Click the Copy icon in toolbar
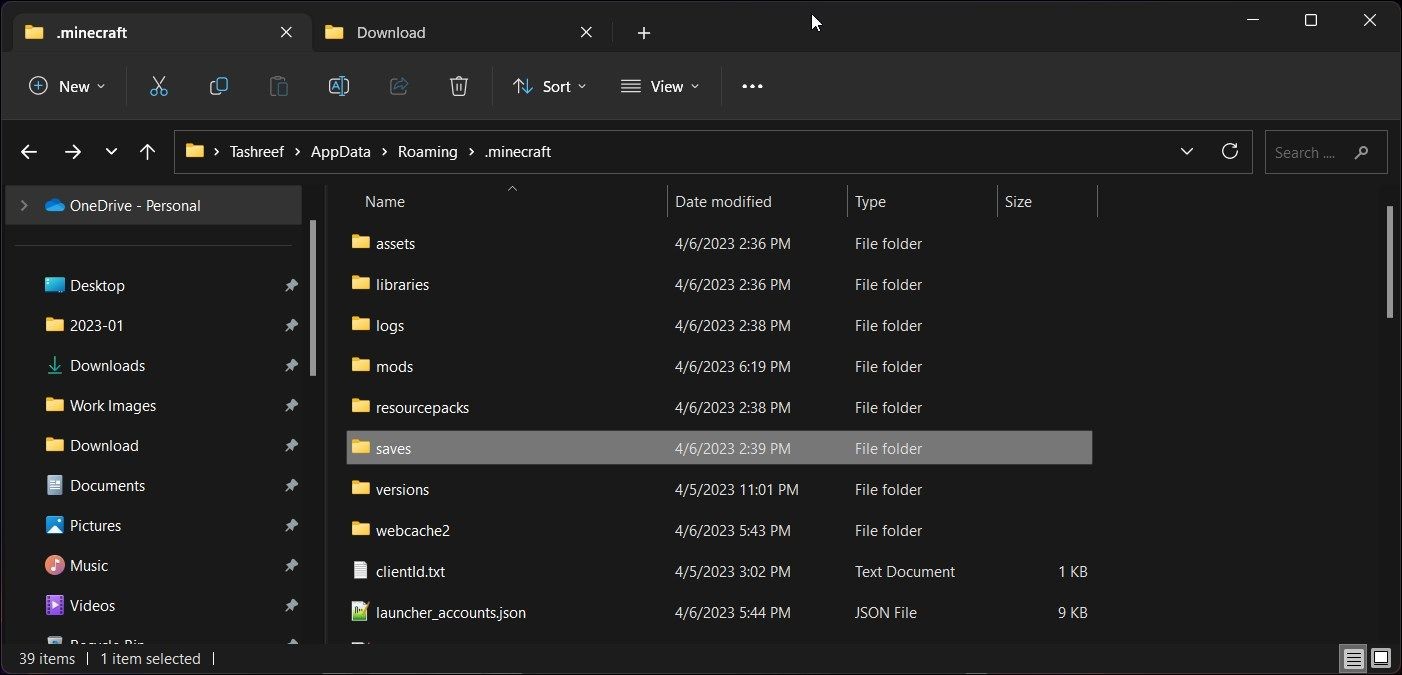The height and width of the screenshot is (675, 1402). (x=219, y=87)
